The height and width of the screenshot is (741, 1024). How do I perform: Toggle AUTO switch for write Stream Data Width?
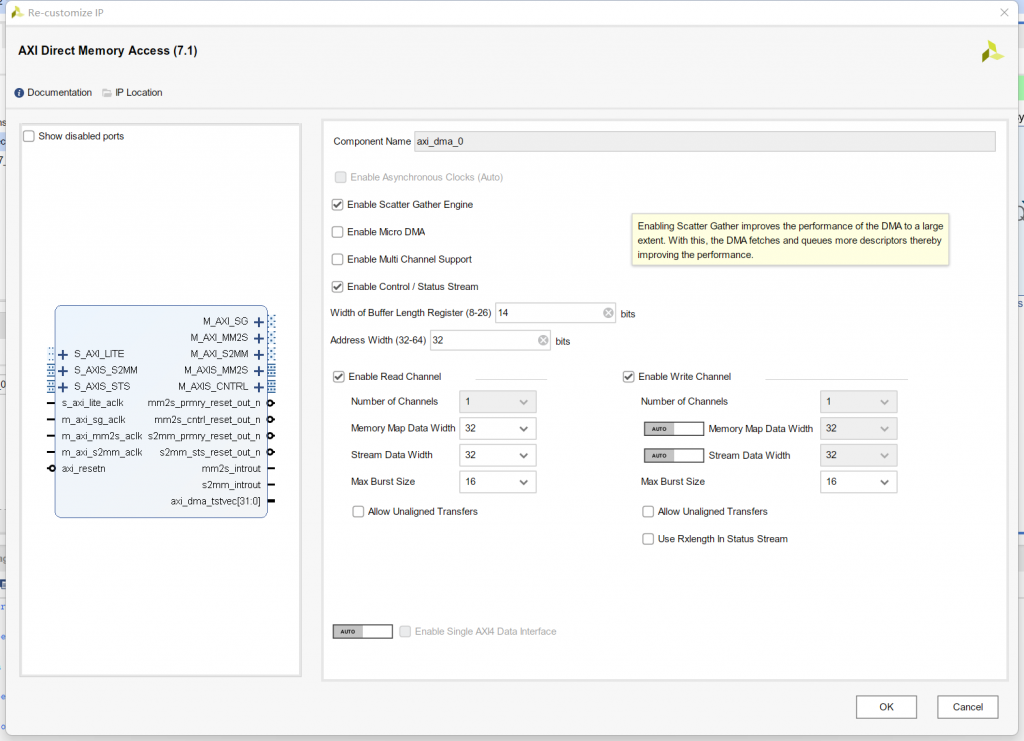coord(674,456)
